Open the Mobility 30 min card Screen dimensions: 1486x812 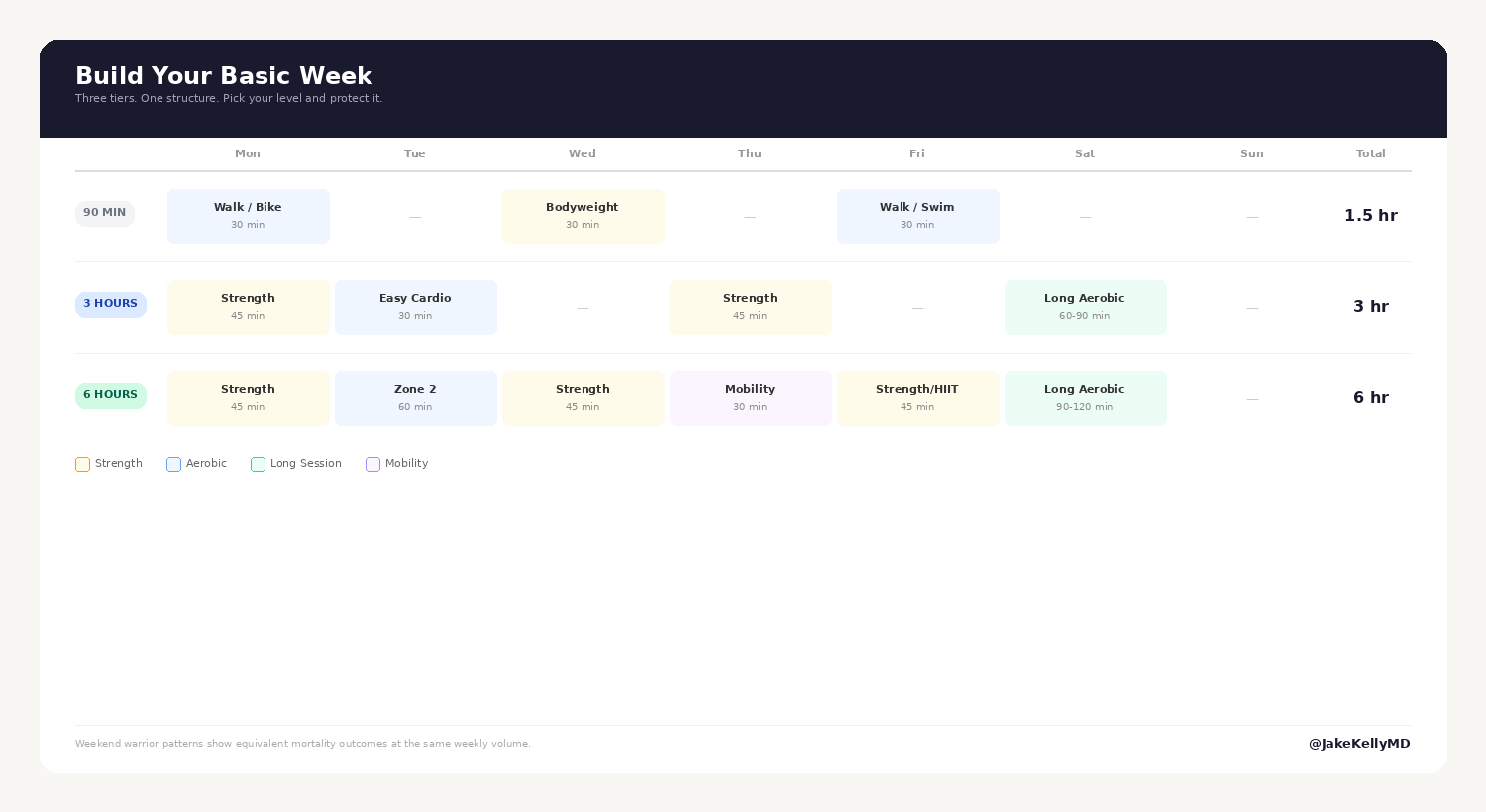pos(751,398)
